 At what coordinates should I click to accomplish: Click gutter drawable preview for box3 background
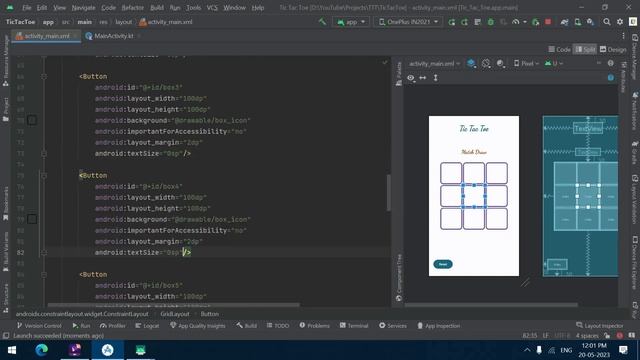click(32, 120)
